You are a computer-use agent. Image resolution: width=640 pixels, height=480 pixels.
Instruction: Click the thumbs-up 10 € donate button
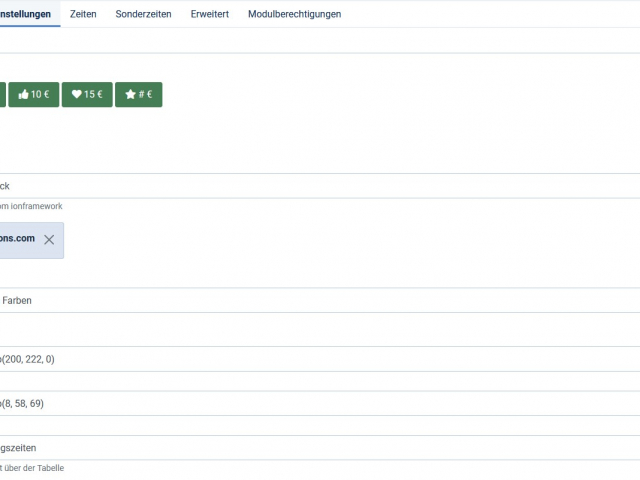34,94
